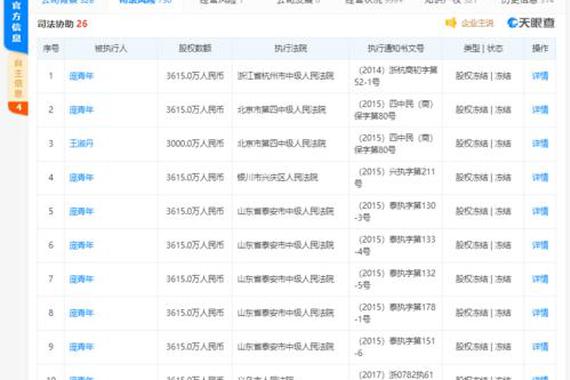Select serial number 6 cell
Viewport: 570px width, 380px height.
[51, 245]
